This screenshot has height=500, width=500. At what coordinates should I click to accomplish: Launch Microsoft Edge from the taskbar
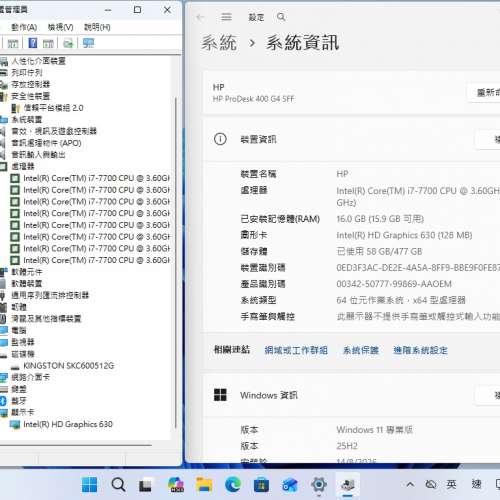[233, 485]
